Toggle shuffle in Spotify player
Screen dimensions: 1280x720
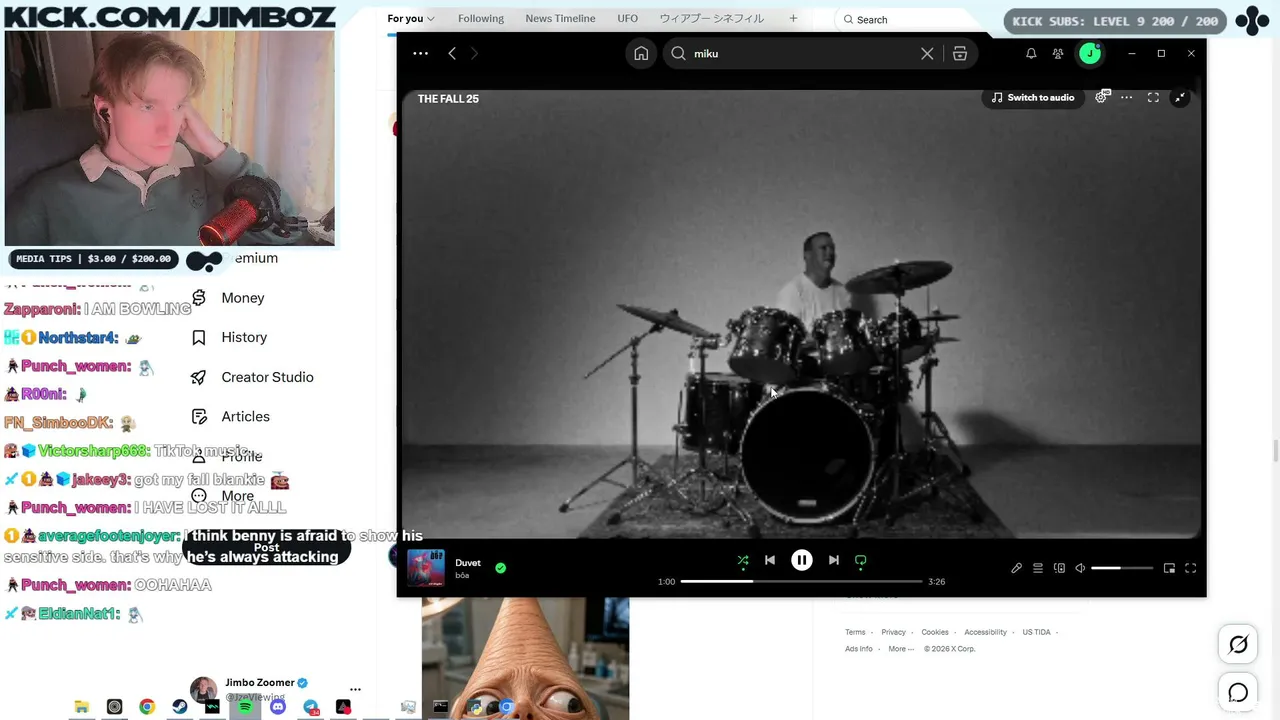click(743, 560)
